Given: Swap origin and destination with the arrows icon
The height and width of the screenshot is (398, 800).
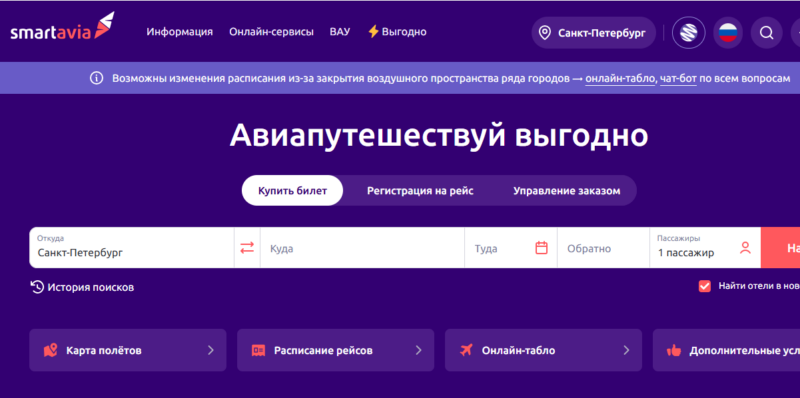Looking at the screenshot, I should tap(247, 247).
